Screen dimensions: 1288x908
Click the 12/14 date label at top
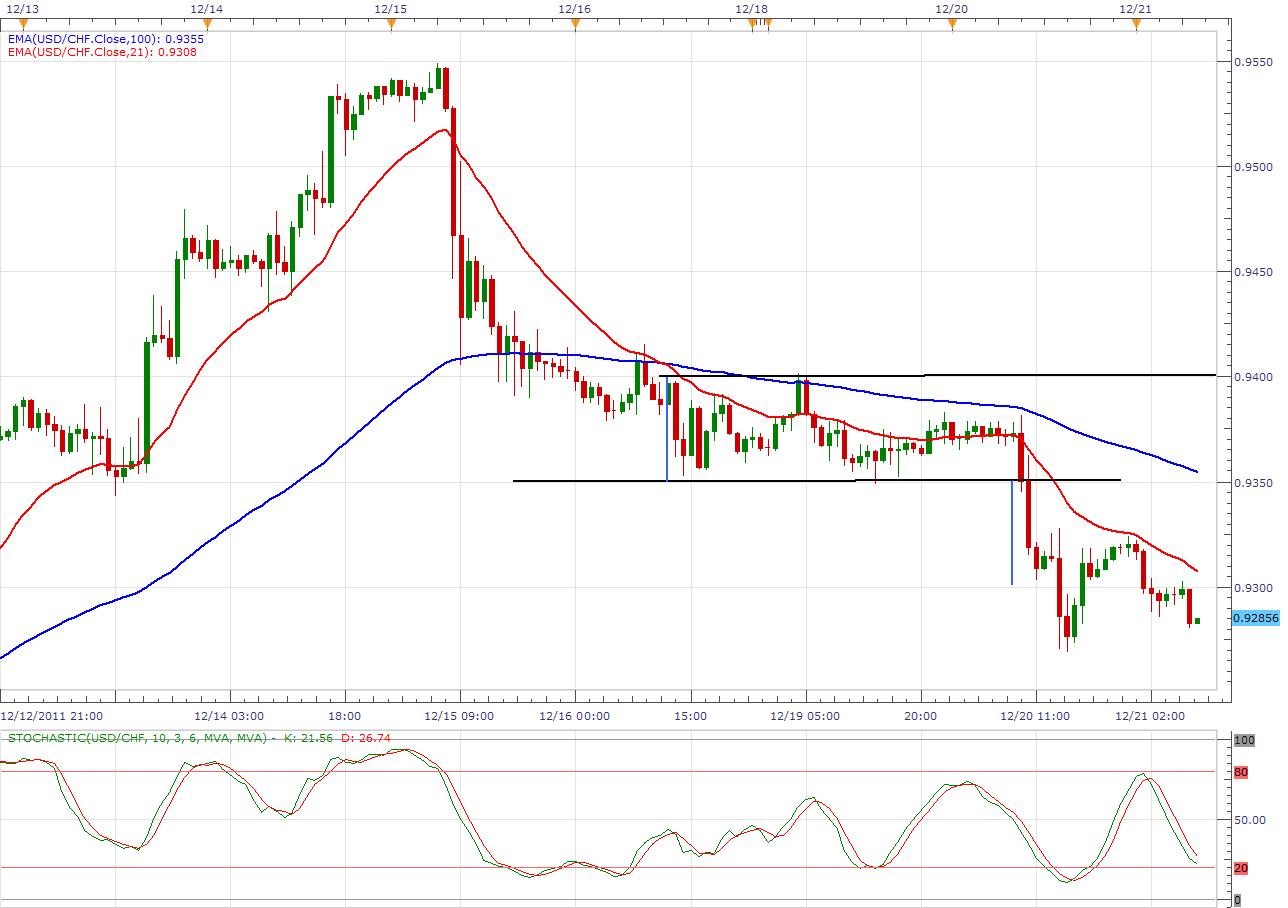coord(207,8)
